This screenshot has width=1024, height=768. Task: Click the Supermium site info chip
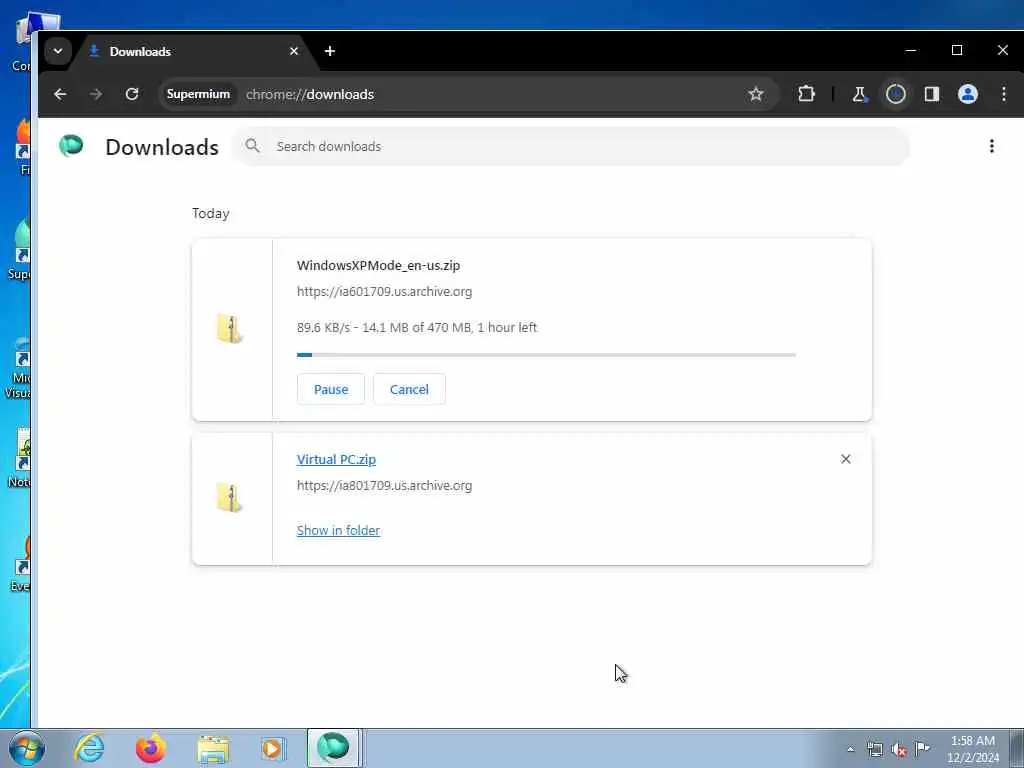coord(198,94)
